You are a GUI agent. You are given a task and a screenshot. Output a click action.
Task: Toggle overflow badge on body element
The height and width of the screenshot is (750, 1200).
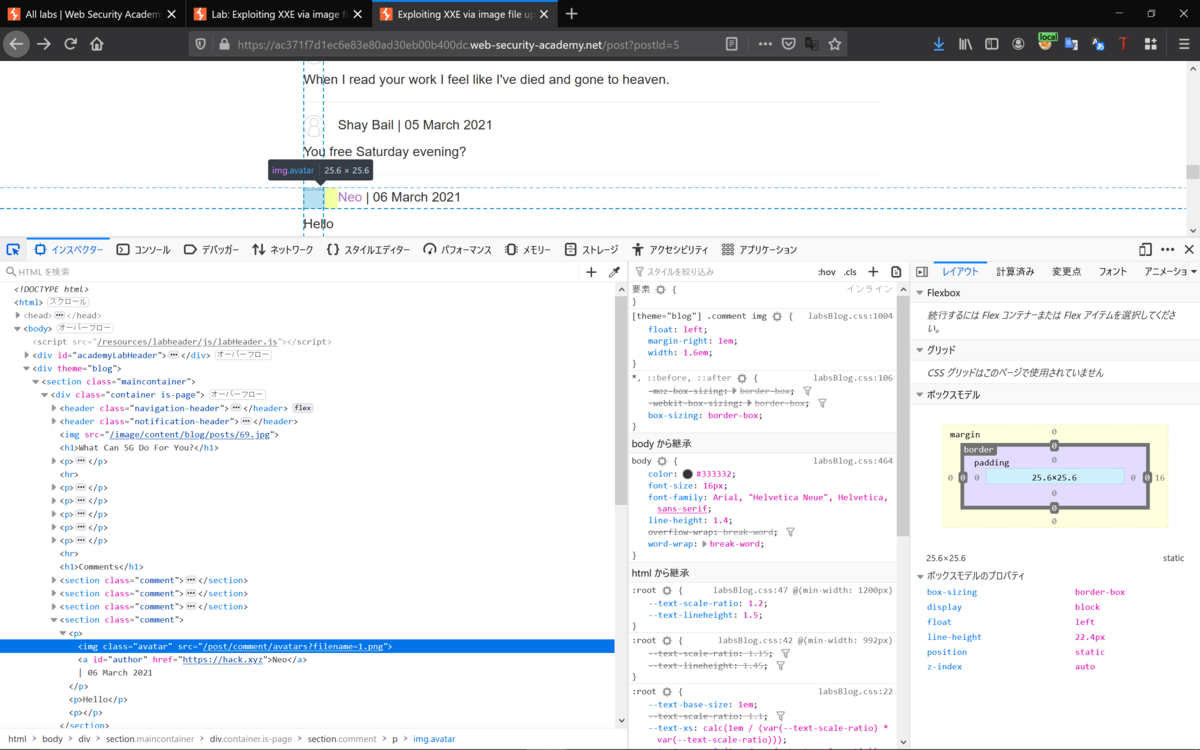coord(84,328)
